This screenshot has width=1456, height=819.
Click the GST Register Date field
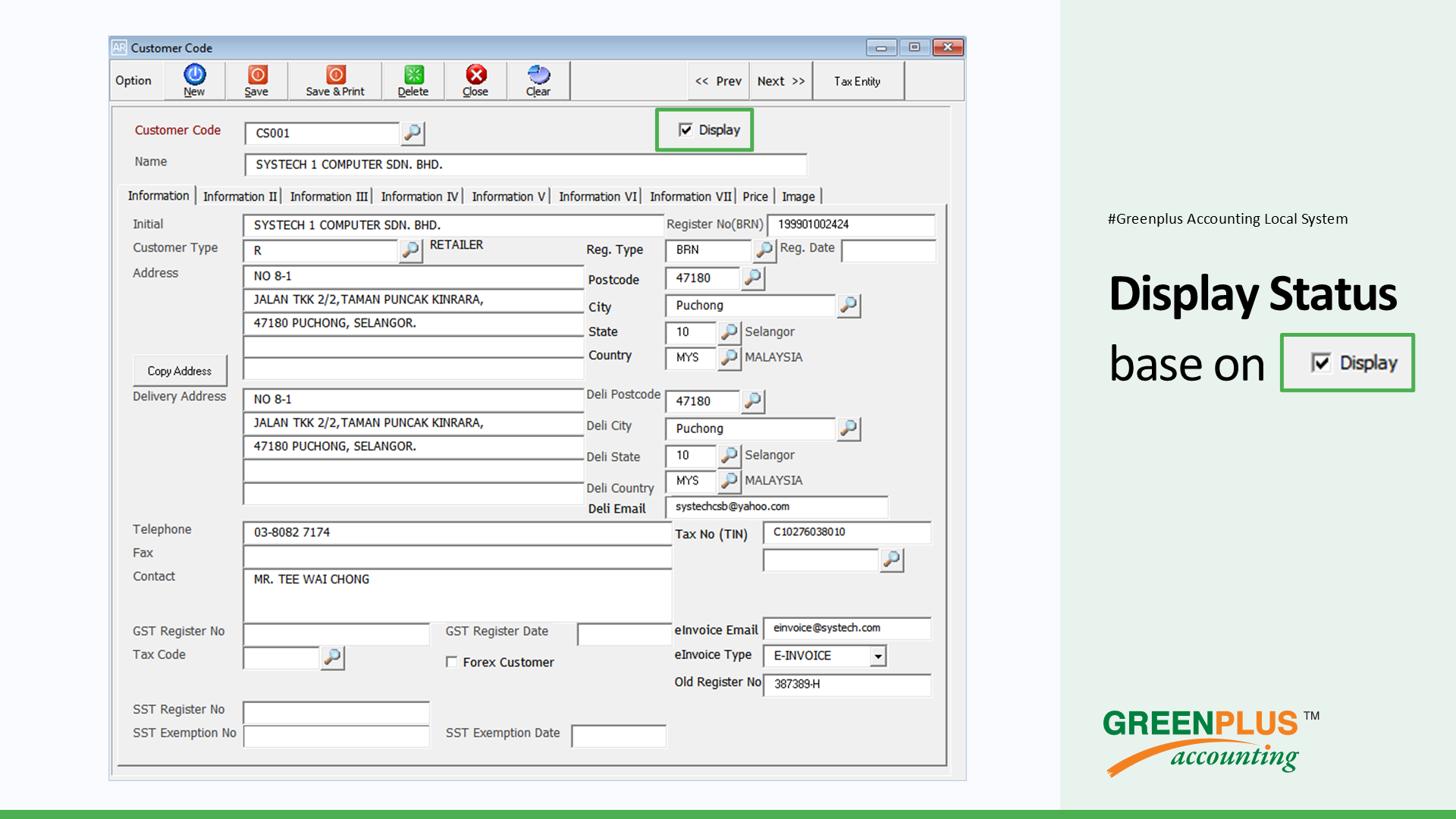coord(624,634)
